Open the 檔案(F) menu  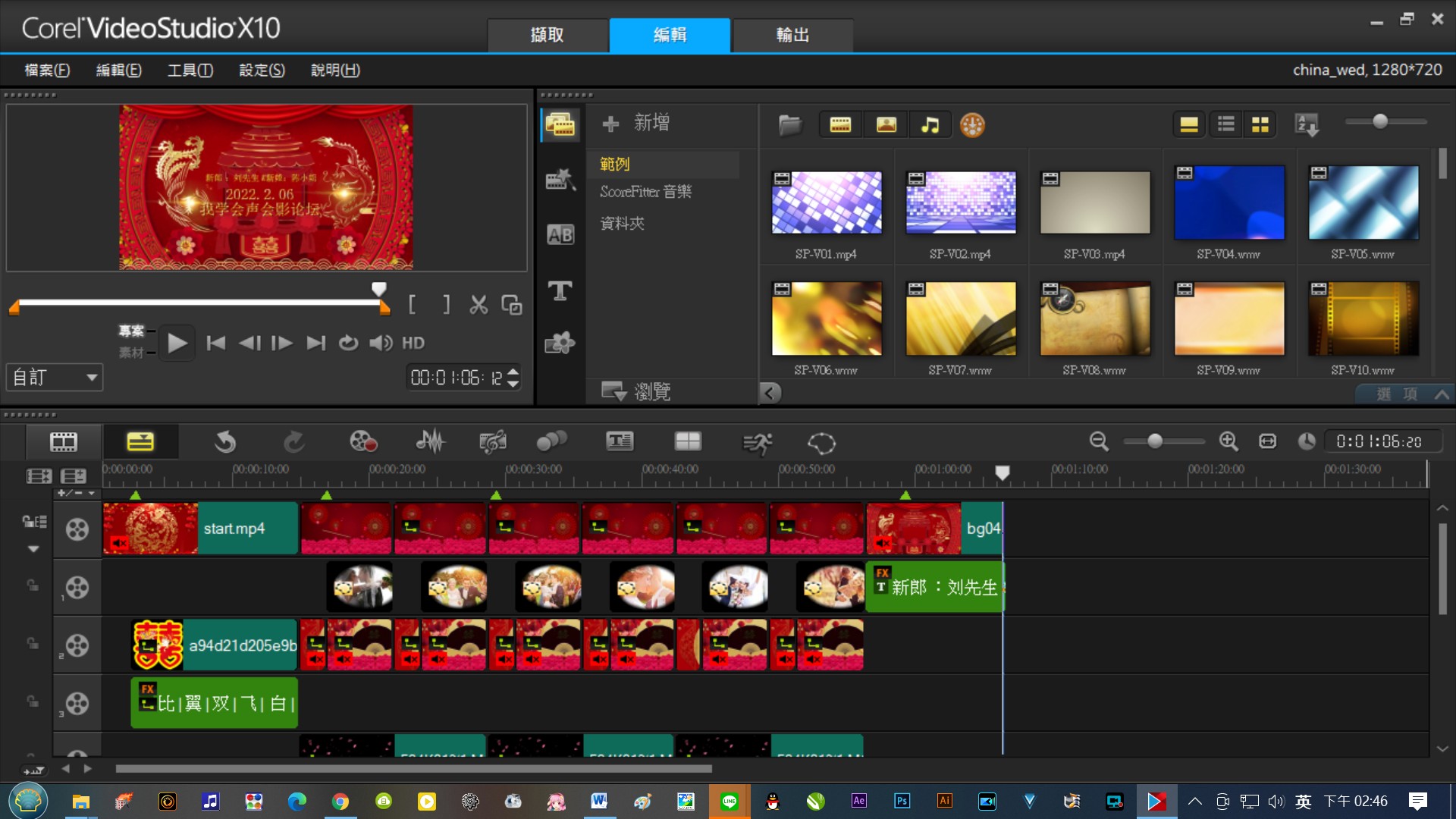(x=47, y=70)
